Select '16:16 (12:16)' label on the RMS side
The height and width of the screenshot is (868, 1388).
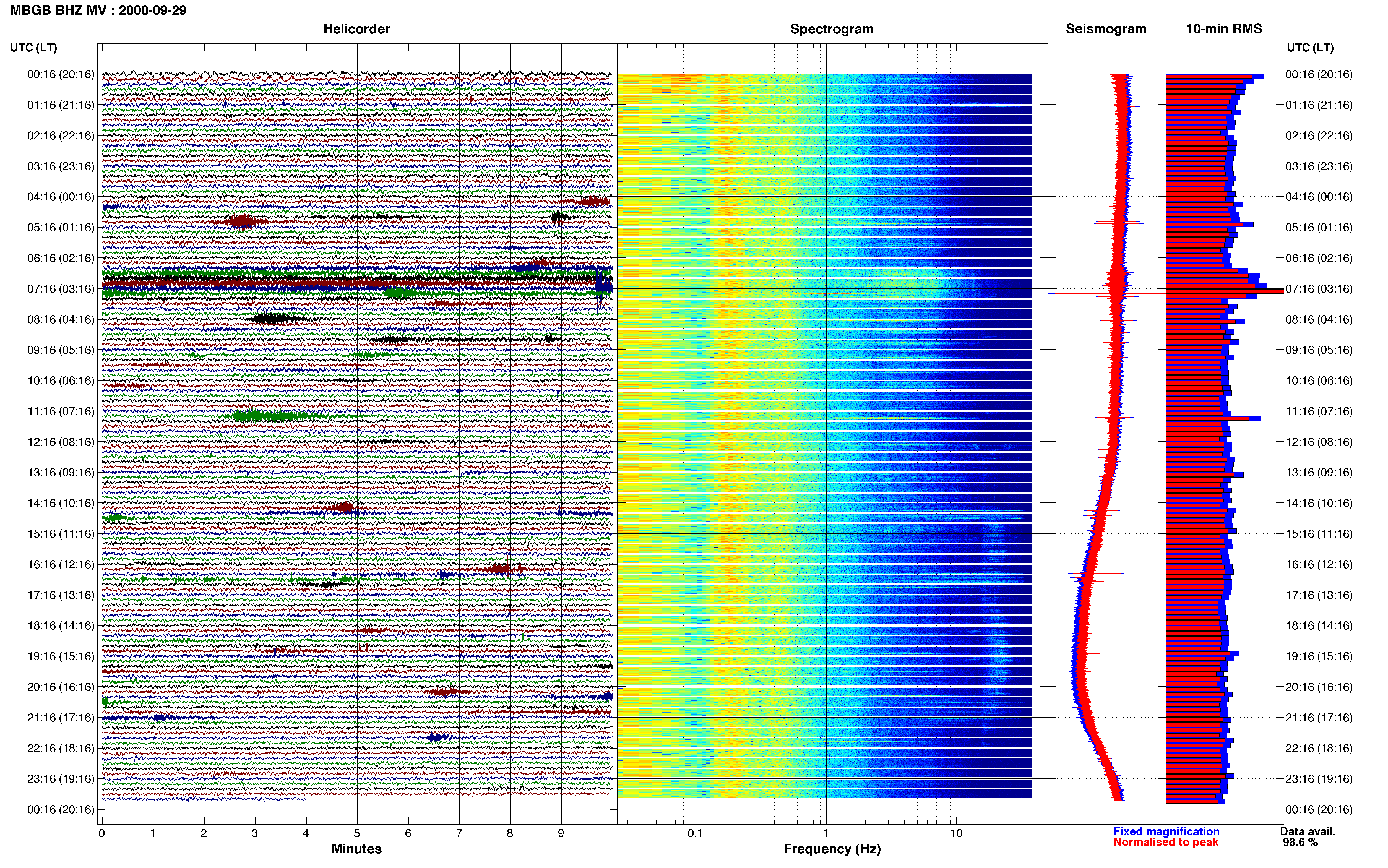coord(1319,564)
